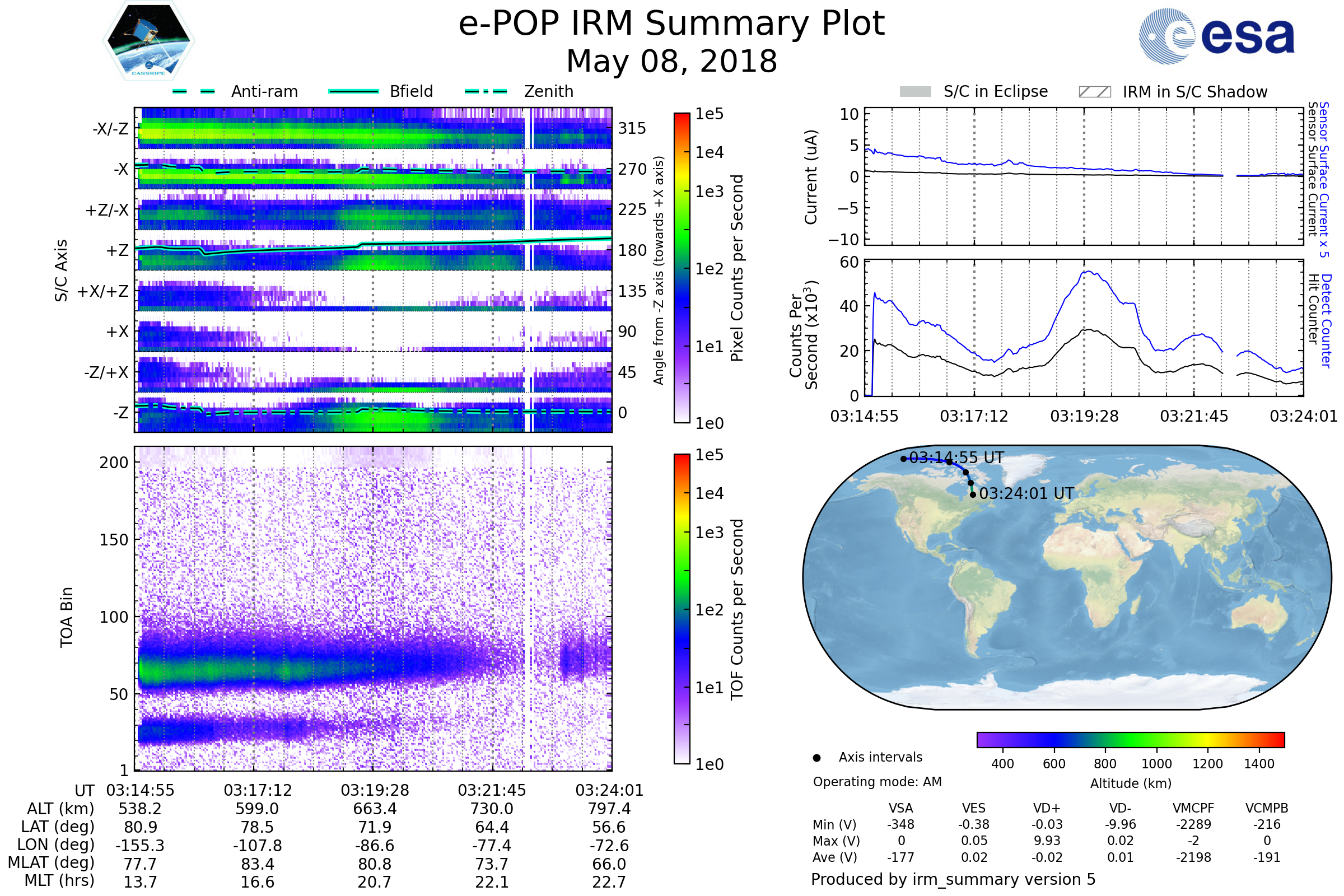
Task: Click the IRM in S/C Shadow hatched patch
Action: [1094, 92]
